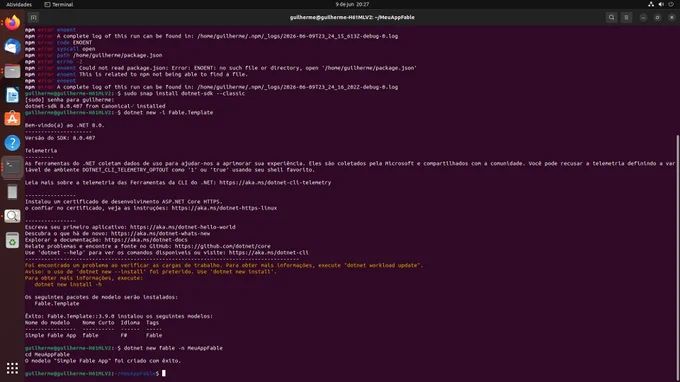Open the power menu in the top bar
Image resolution: width=680 pixels, height=382 pixels.
point(671,4)
